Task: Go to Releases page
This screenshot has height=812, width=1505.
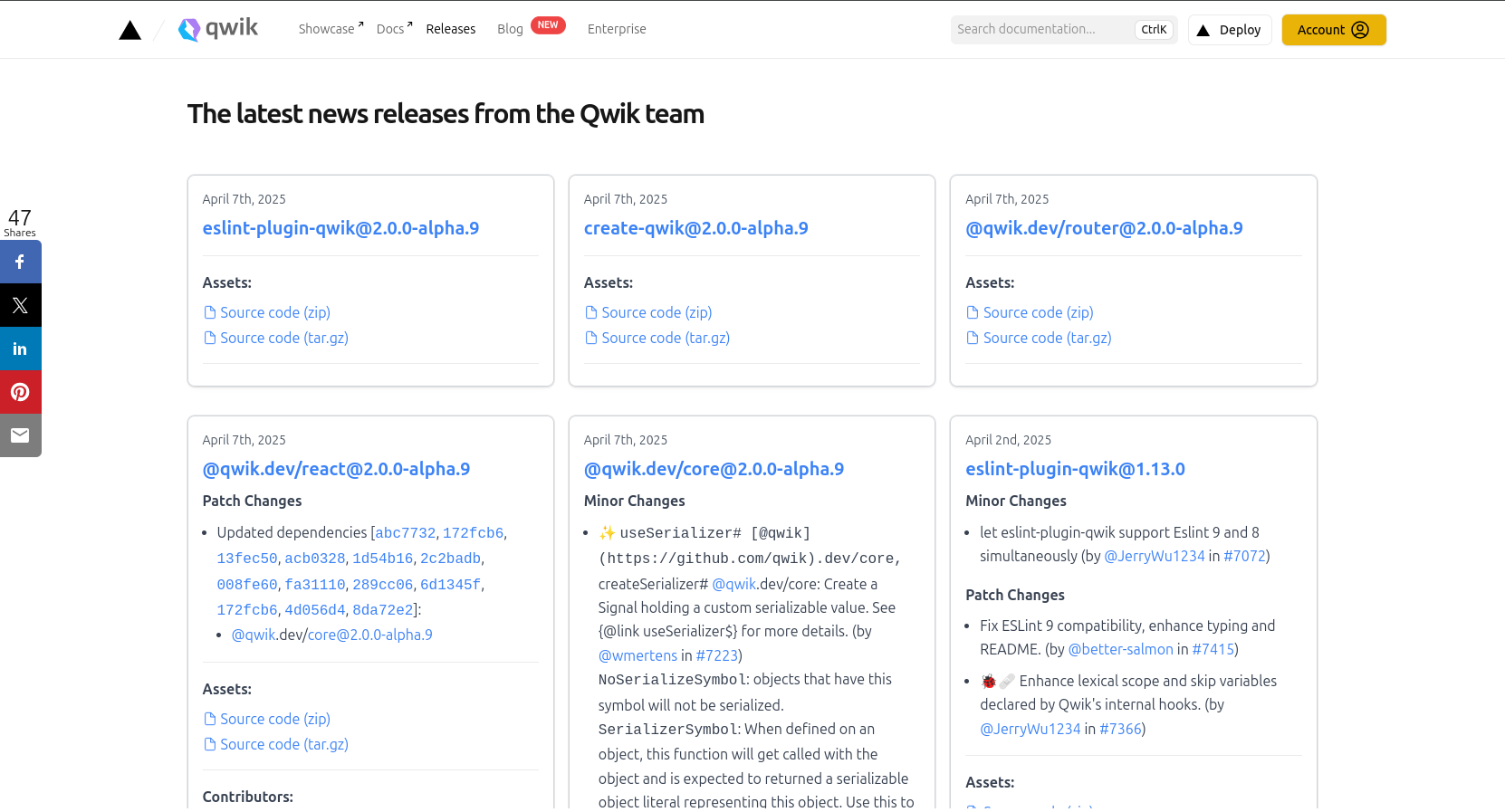Action: click(x=451, y=29)
